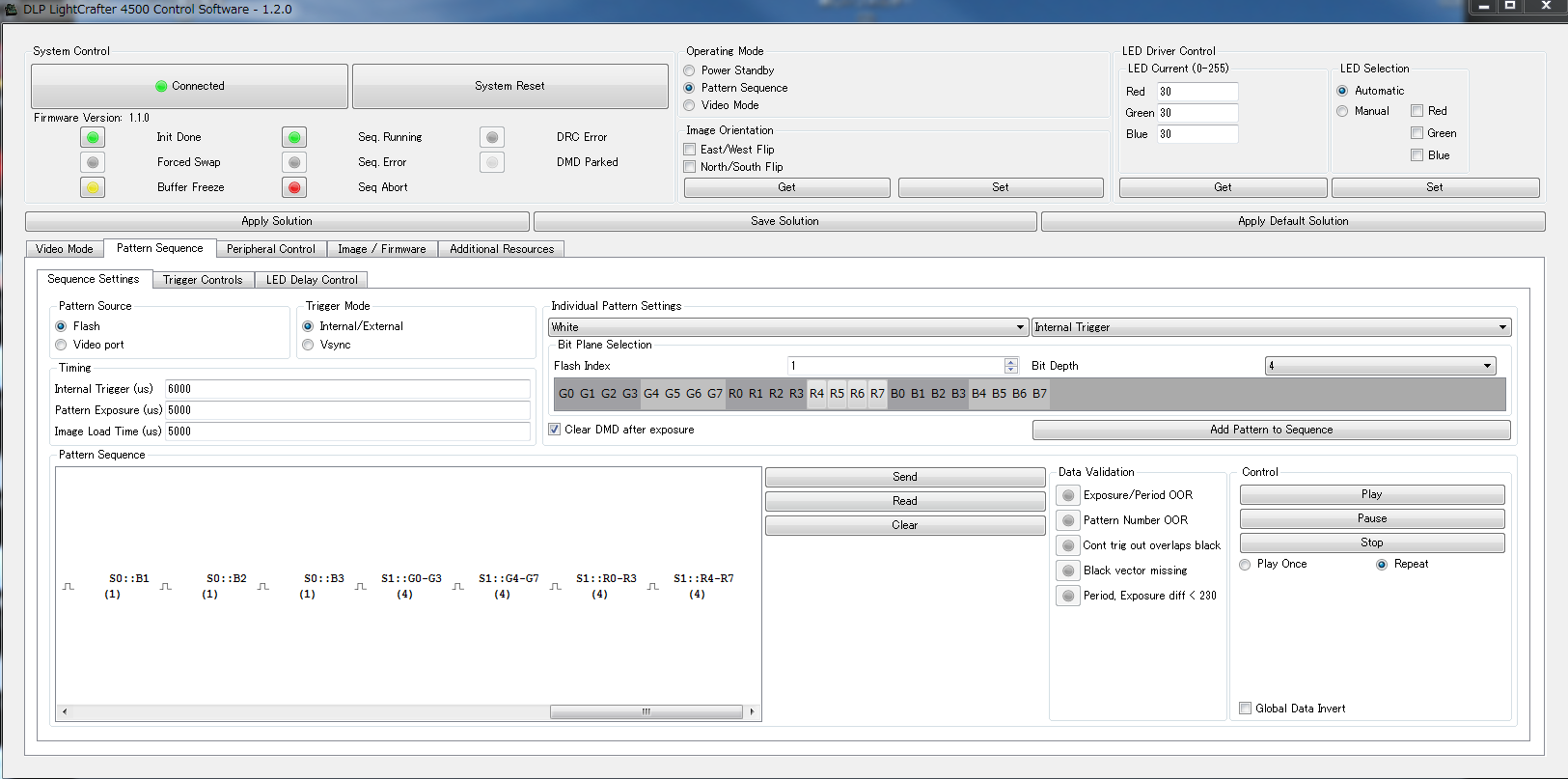Click the R4 bit plane
1568x779 pixels.
pos(816,394)
